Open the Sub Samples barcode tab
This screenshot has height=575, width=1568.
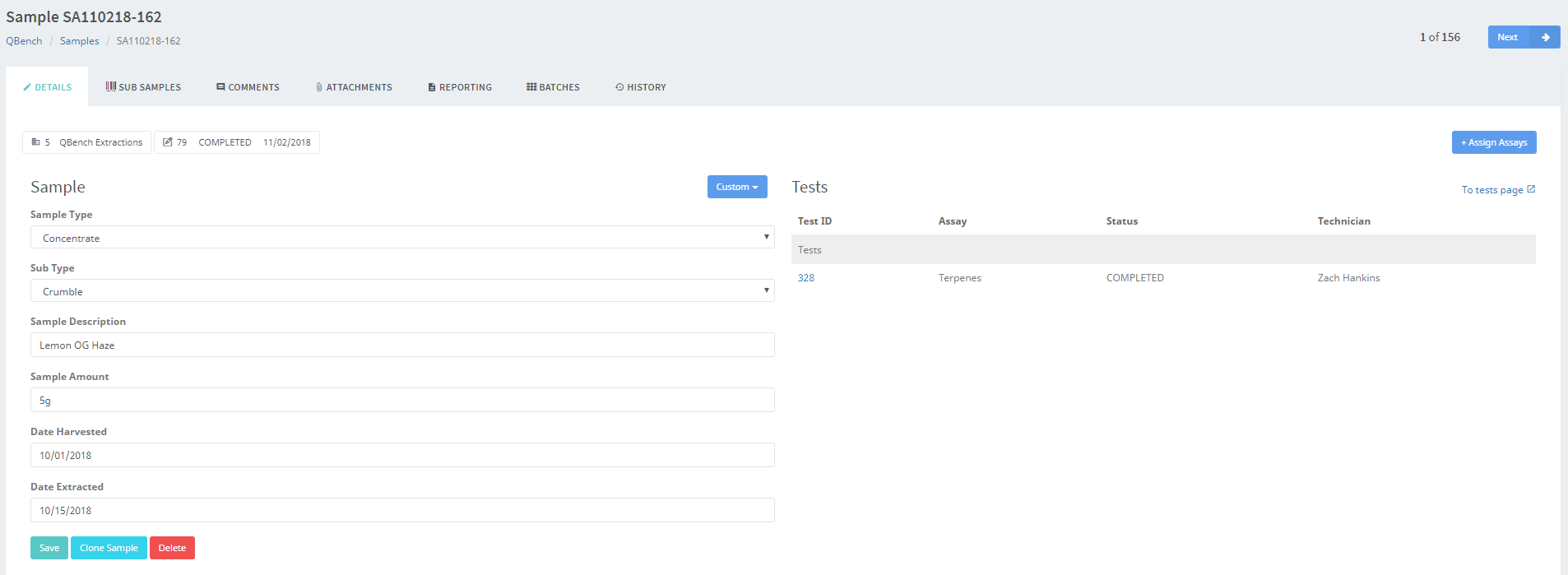pyautogui.click(x=143, y=87)
